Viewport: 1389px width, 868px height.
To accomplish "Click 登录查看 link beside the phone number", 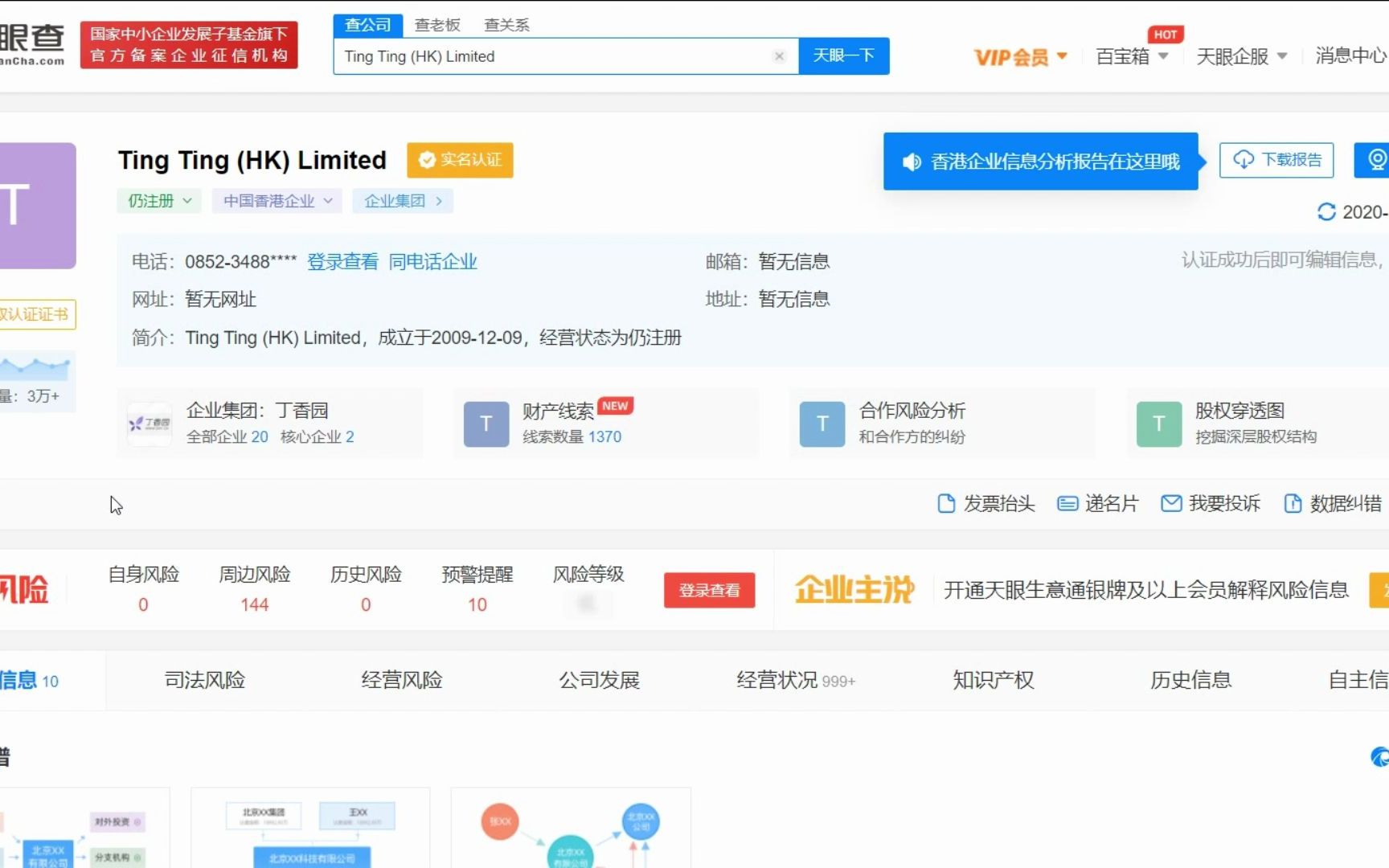I will pos(342,262).
